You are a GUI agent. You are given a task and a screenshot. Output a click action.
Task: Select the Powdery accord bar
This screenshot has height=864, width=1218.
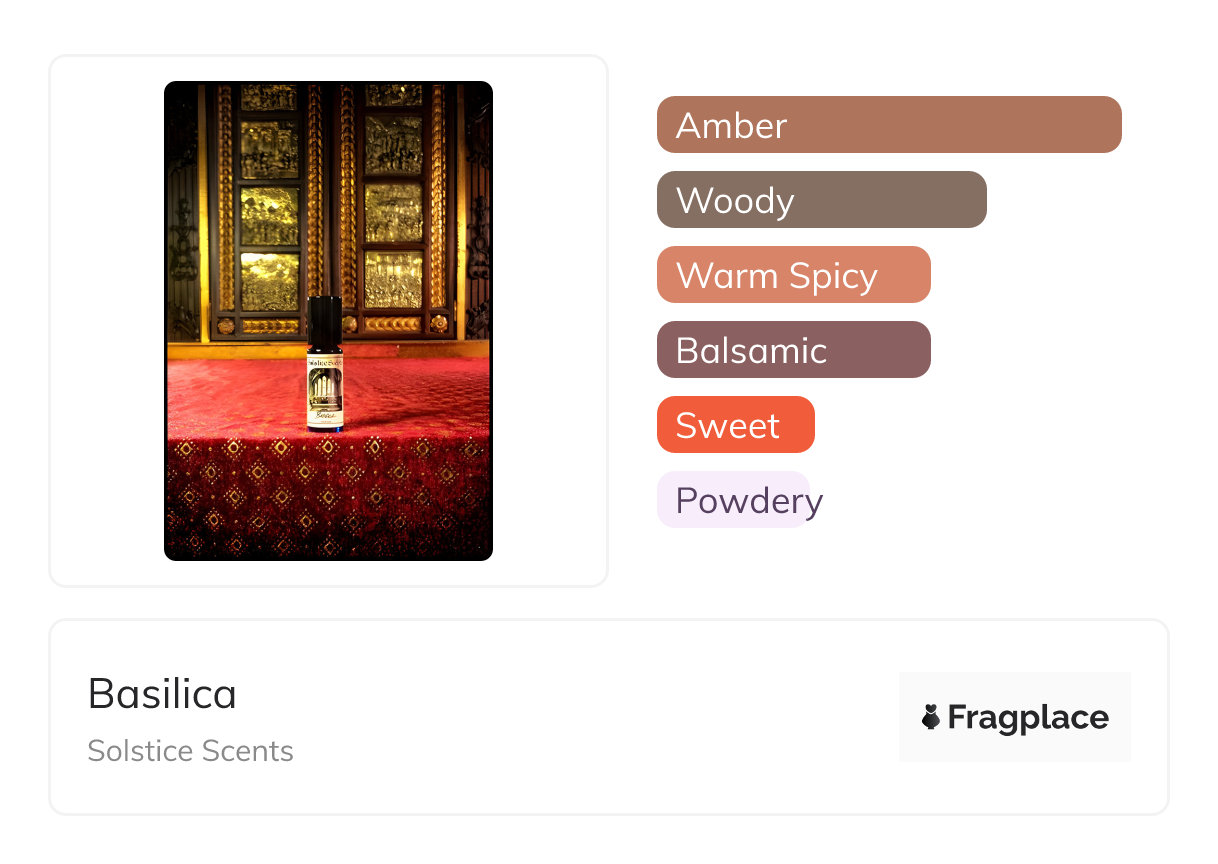point(733,500)
